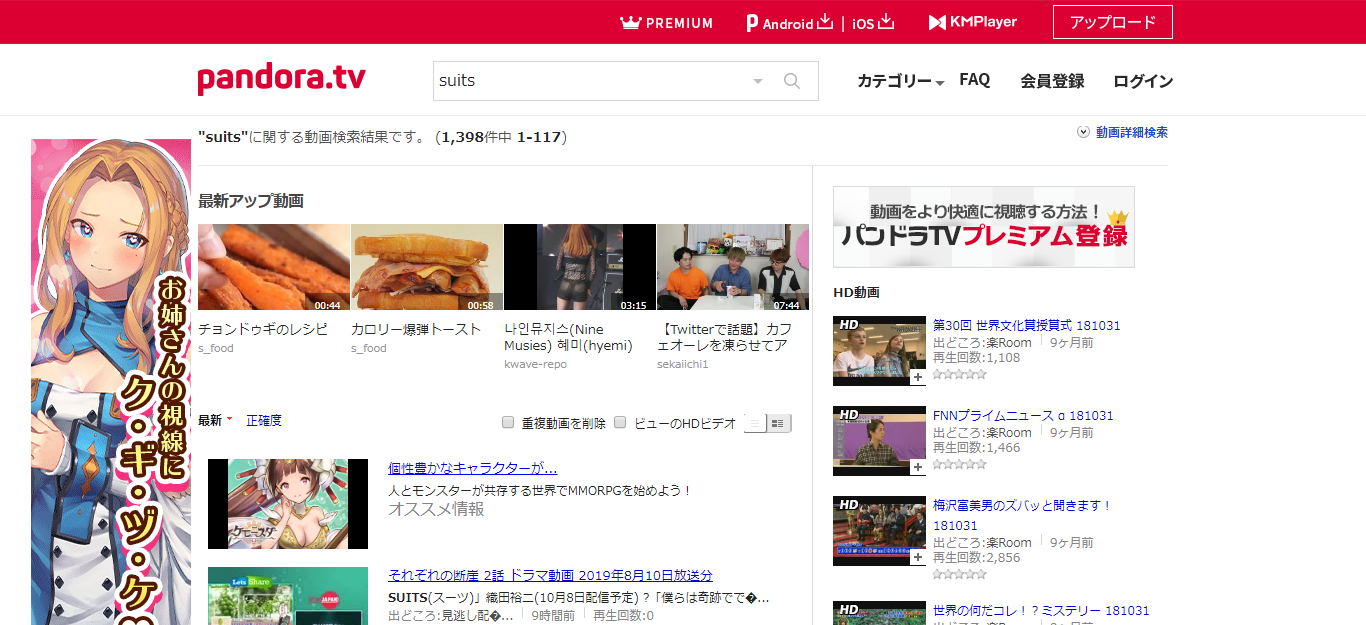This screenshot has height=625, width=1366.
Task: Click the search magnifier icon
Action: coord(792,81)
